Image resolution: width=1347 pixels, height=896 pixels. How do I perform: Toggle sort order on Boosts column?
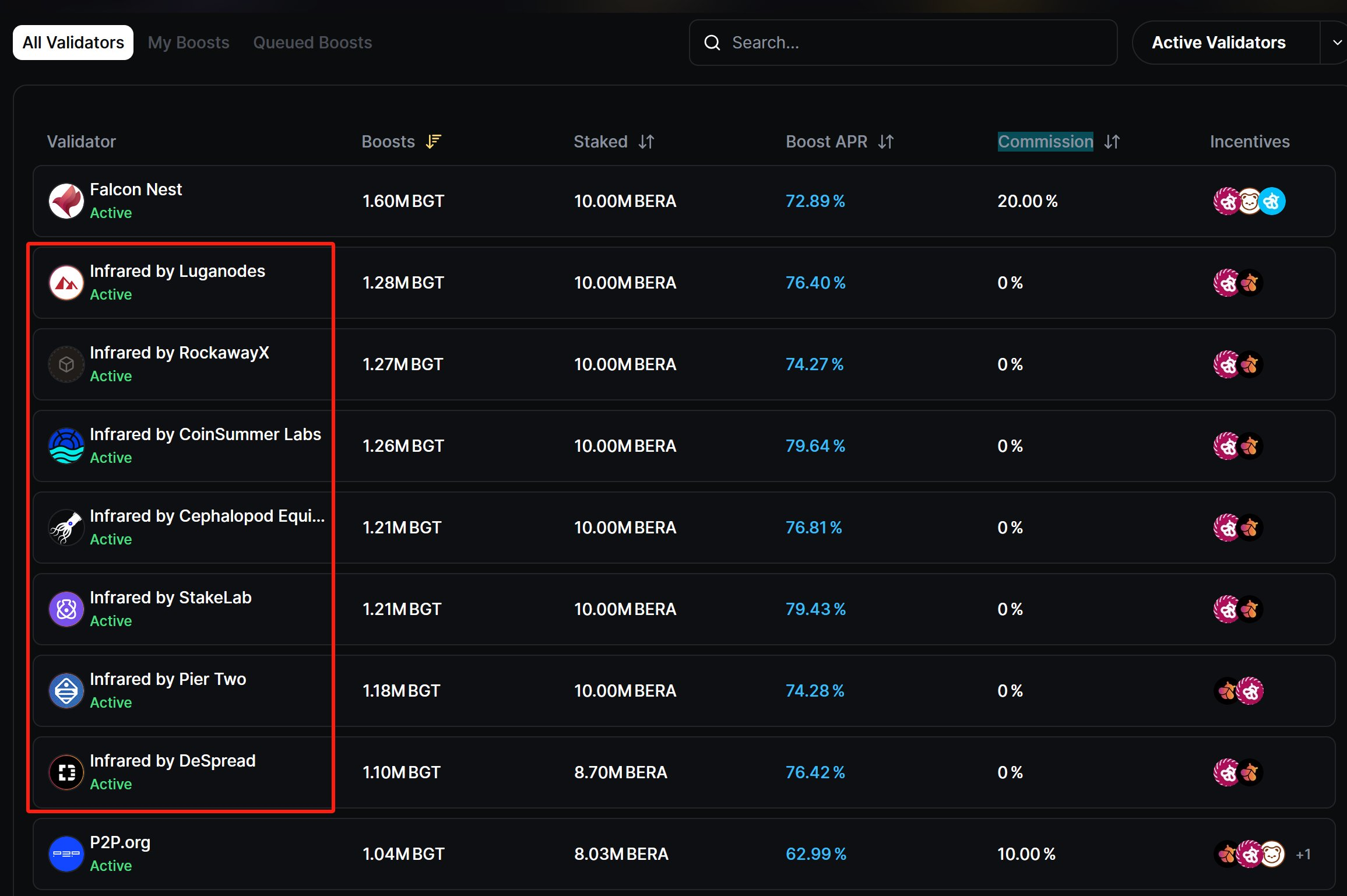[x=433, y=142]
